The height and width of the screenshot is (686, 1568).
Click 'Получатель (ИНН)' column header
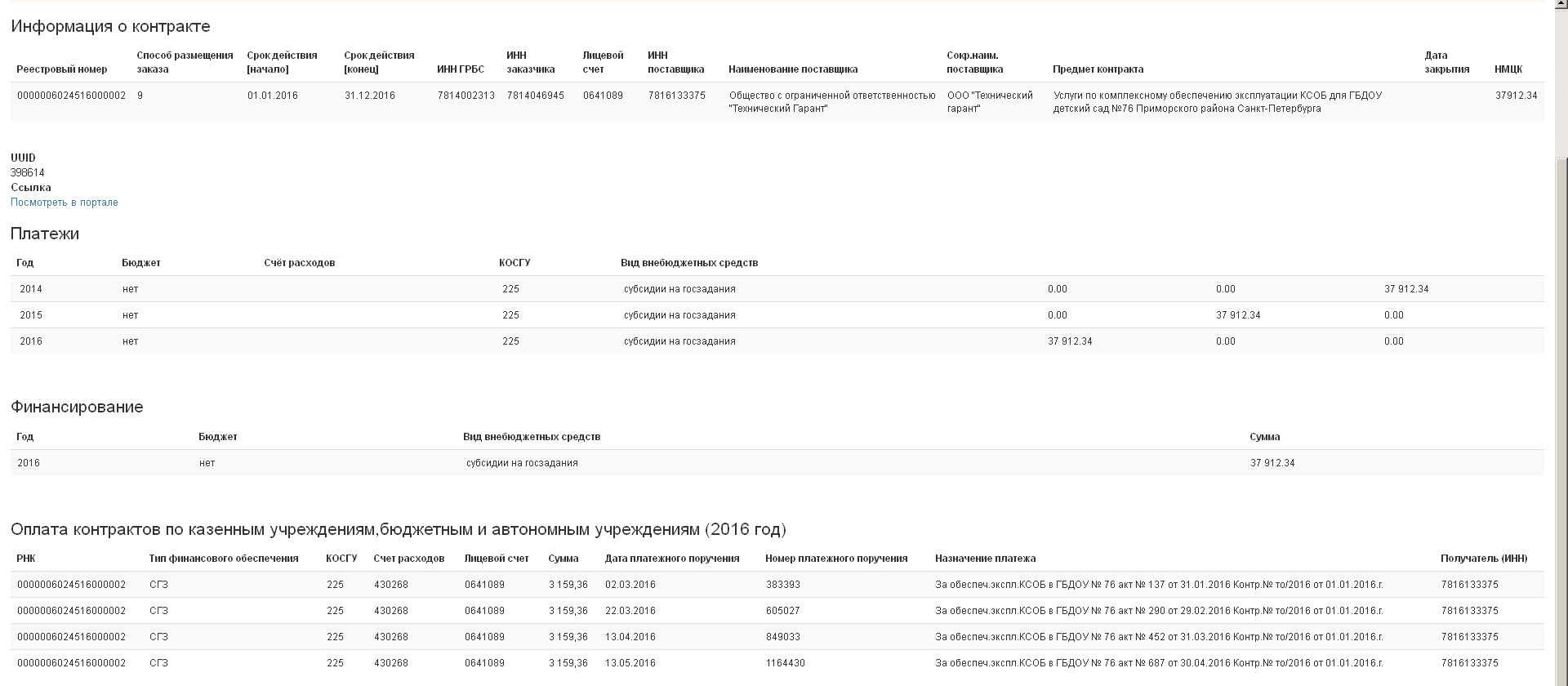pos(1484,559)
